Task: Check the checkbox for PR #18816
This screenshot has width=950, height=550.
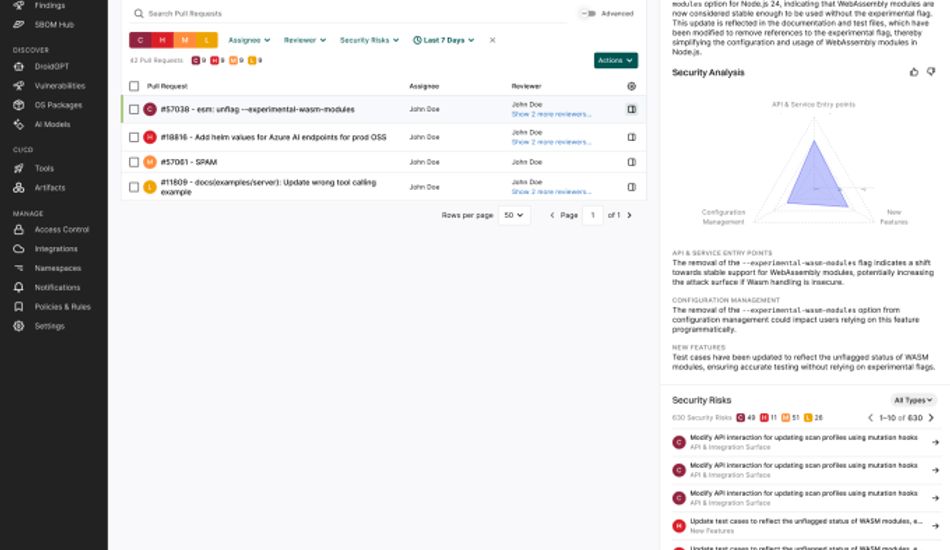Action: (134, 138)
